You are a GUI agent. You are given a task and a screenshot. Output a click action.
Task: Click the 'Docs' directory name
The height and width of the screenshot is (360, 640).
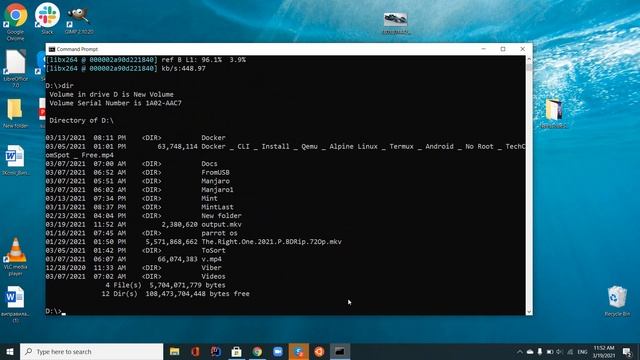[209, 164]
